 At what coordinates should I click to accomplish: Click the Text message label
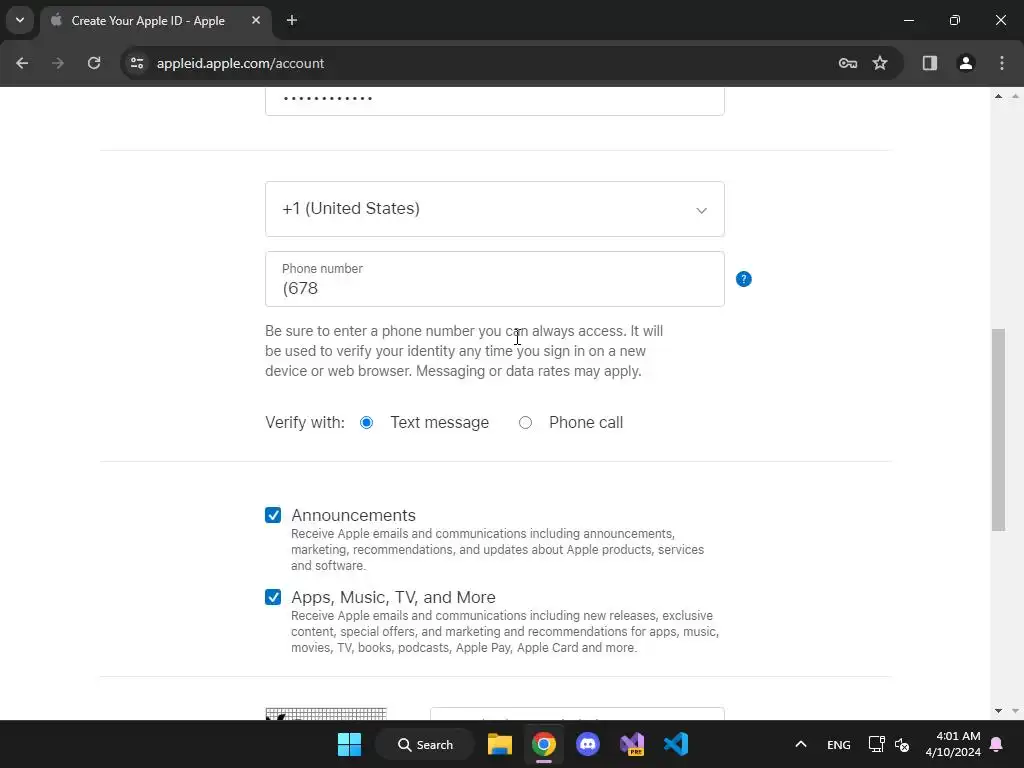point(440,423)
